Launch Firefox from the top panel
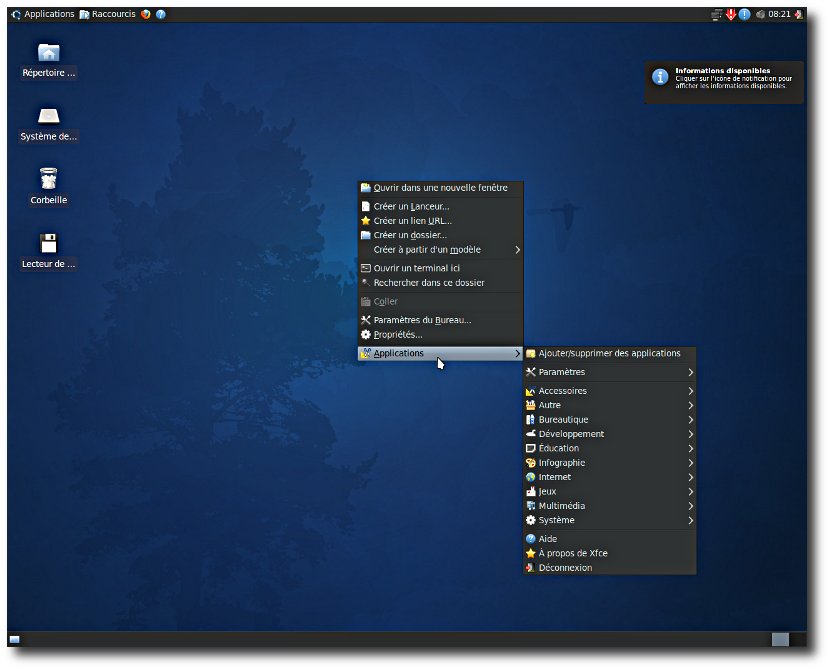The height and width of the screenshot is (670, 830). click(x=146, y=14)
